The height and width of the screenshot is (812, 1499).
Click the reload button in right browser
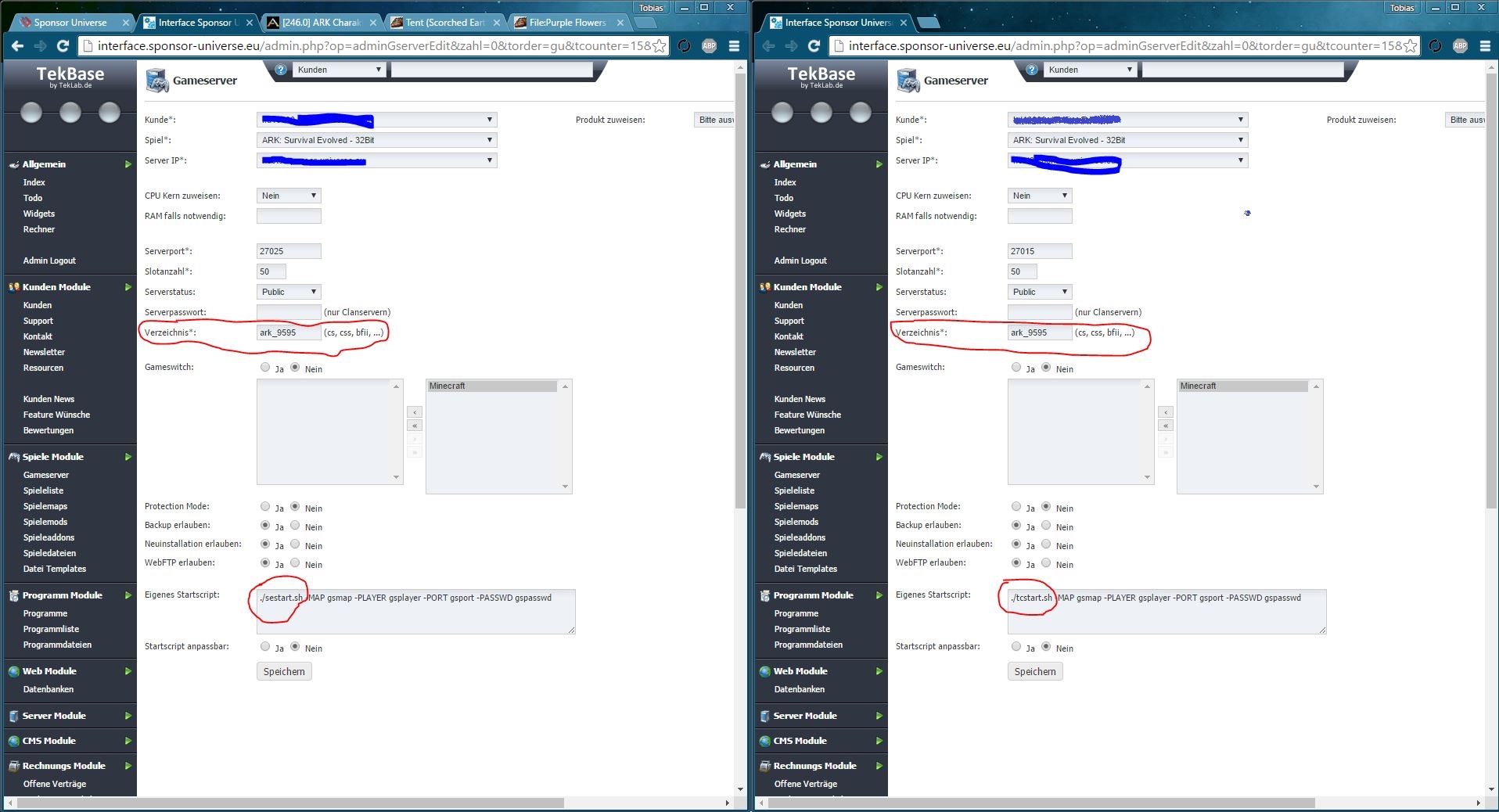(814, 46)
